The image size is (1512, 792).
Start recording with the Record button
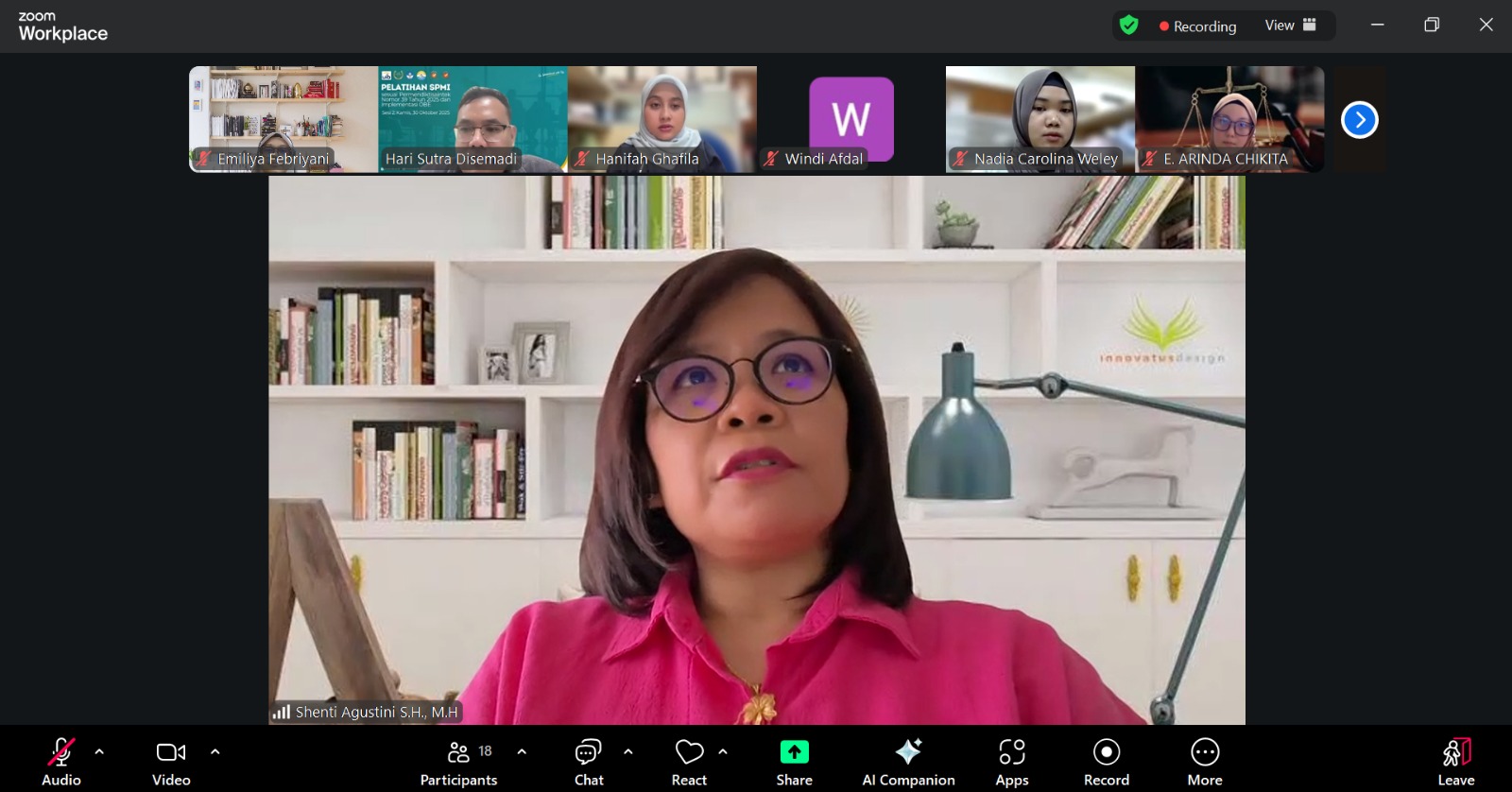coord(1106,761)
